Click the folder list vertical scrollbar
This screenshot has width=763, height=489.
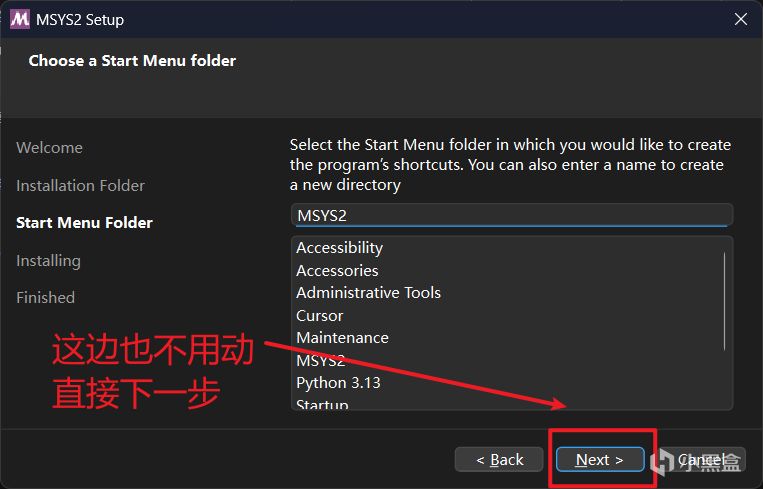(x=725, y=301)
